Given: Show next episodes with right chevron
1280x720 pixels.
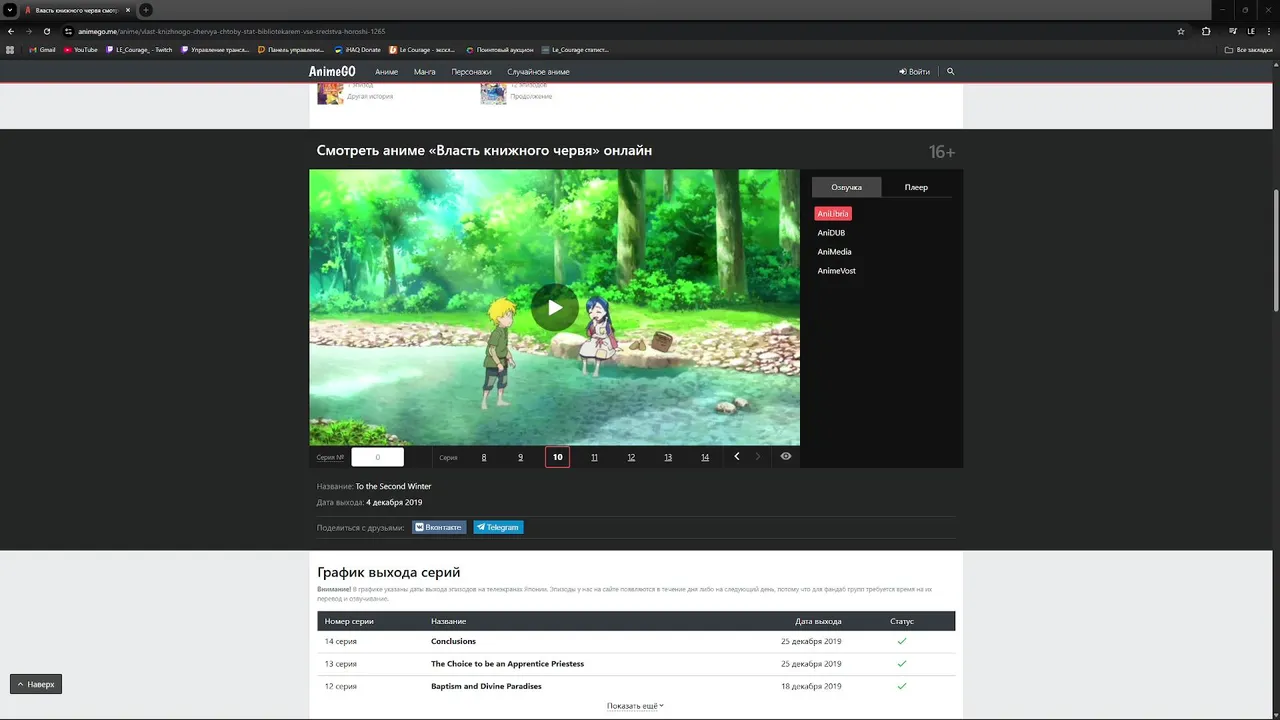Looking at the screenshot, I should [x=757, y=457].
